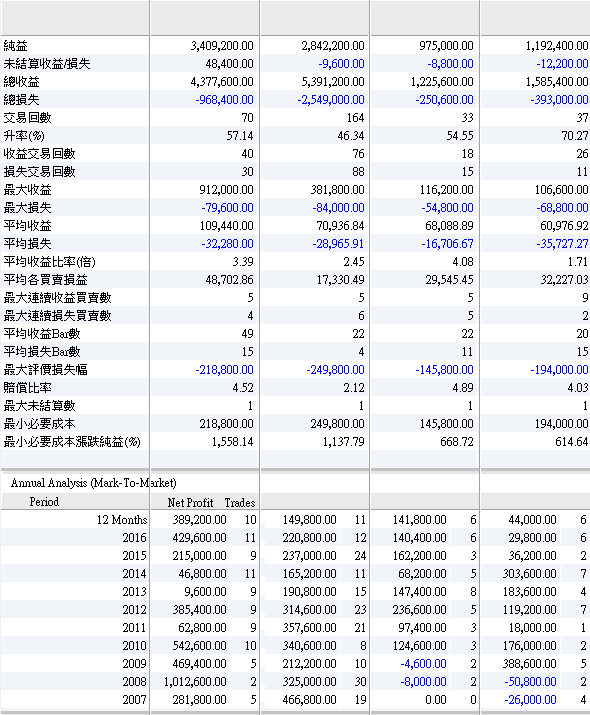Click 2008 net profit 1,012,600.00
590x715 pixels.
(195, 682)
